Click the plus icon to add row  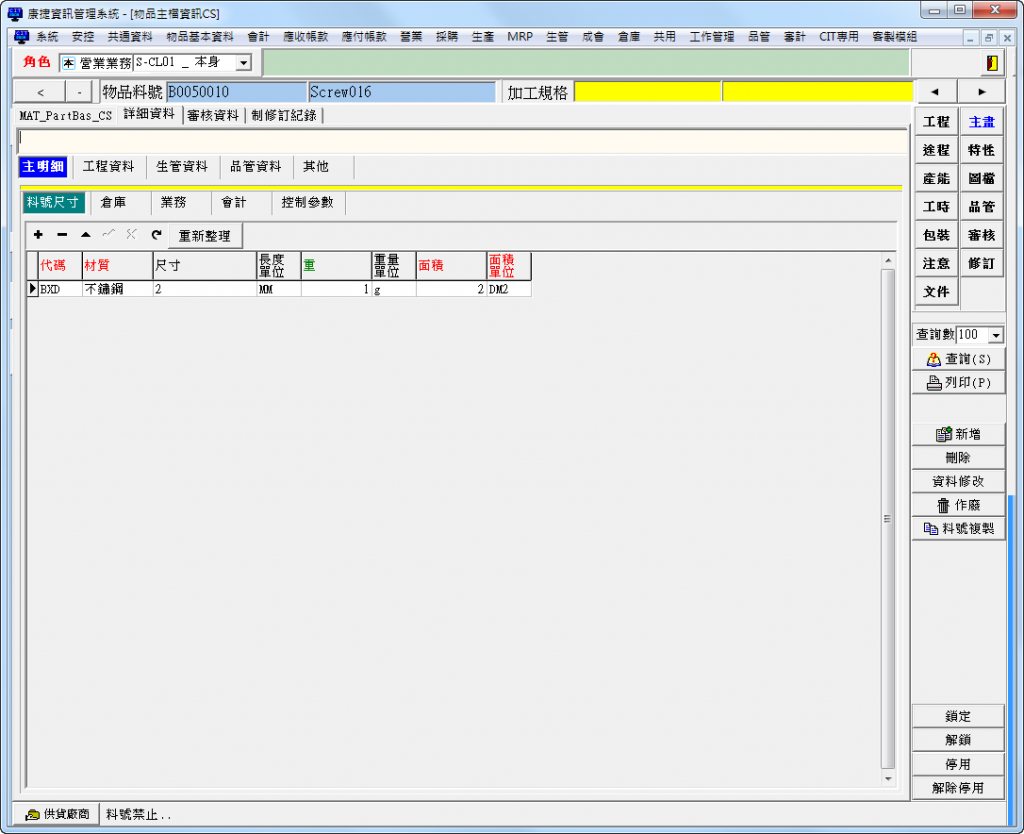pos(38,235)
